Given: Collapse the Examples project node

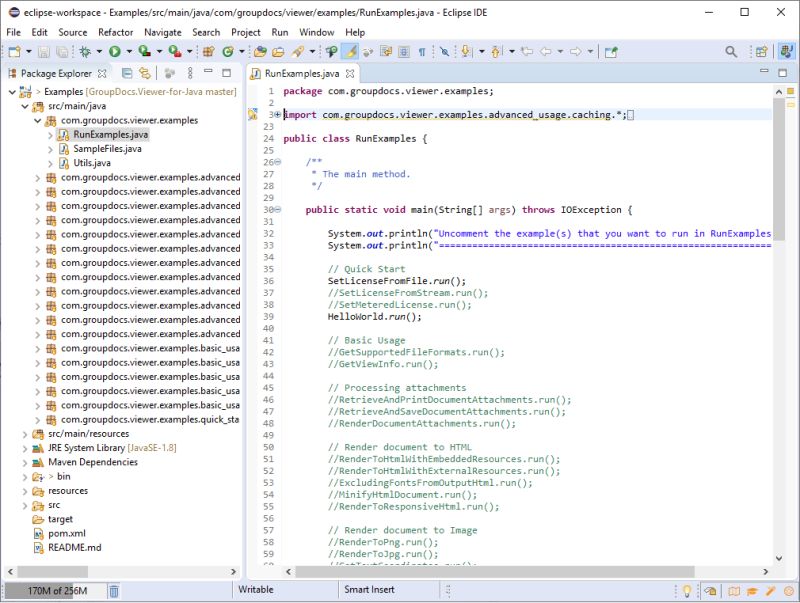Looking at the screenshot, I should click(x=12, y=92).
